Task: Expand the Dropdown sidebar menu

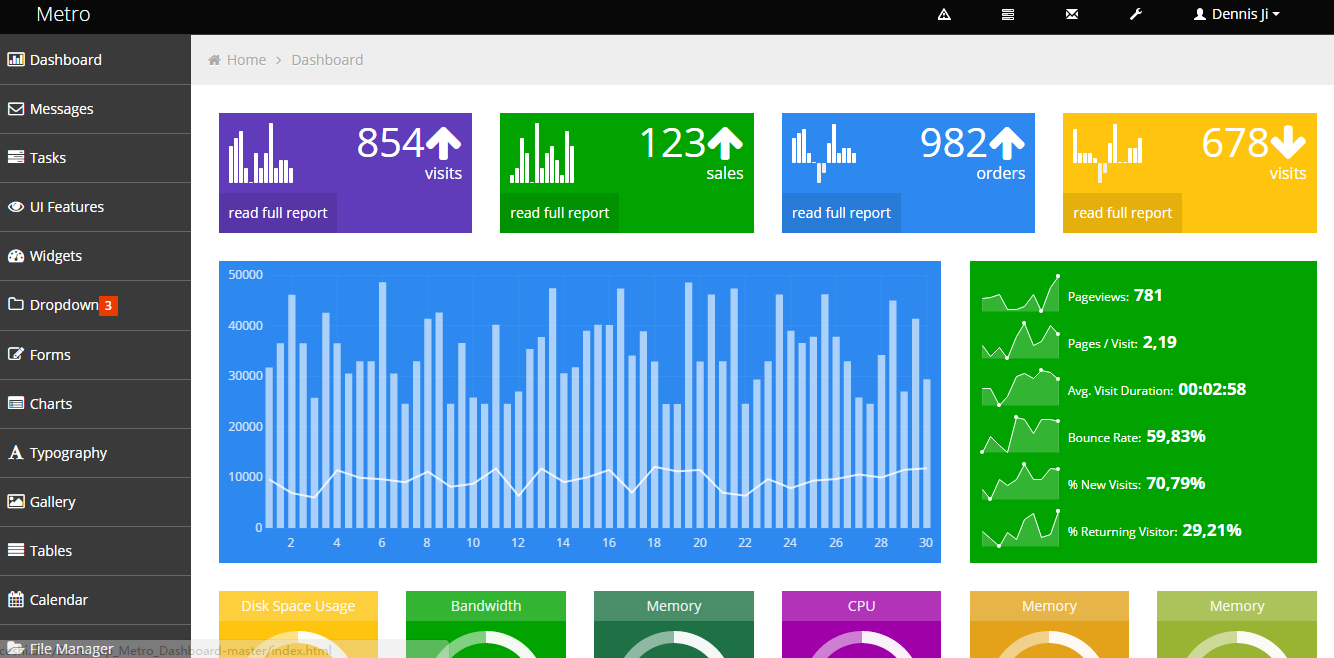Action: [95, 305]
